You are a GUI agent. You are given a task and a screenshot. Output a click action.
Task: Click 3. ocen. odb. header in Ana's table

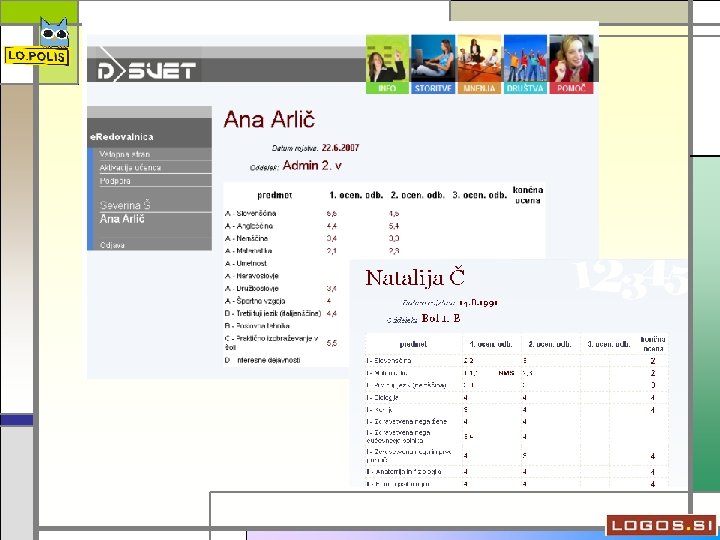pos(479,195)
